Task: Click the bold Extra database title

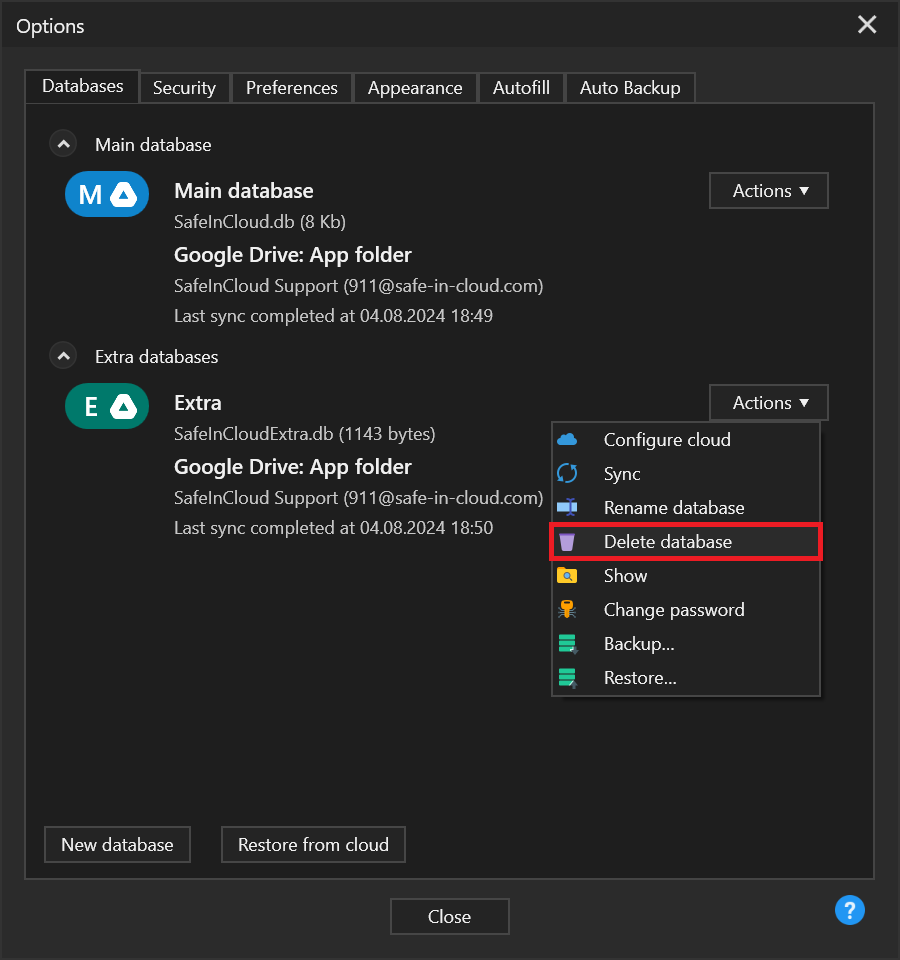Action: click(198, 403)
